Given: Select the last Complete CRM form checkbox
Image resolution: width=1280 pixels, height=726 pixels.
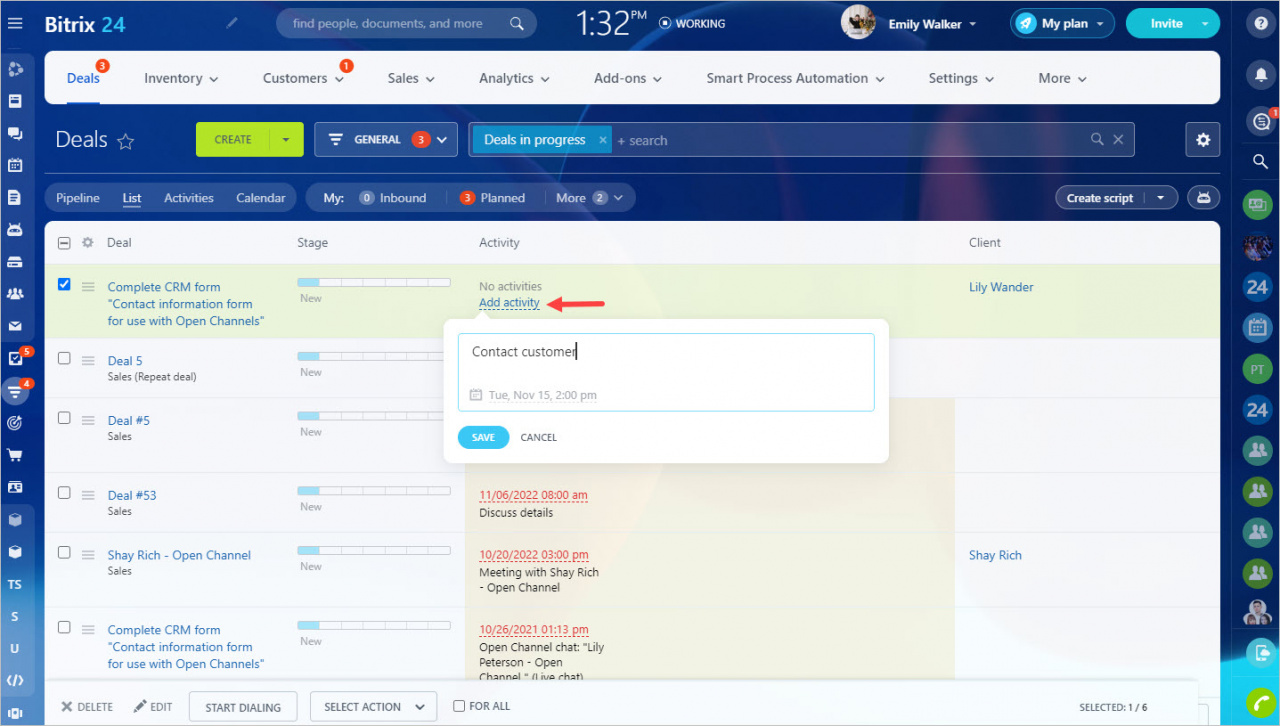Looking at the screenshot, I should 64,628.
